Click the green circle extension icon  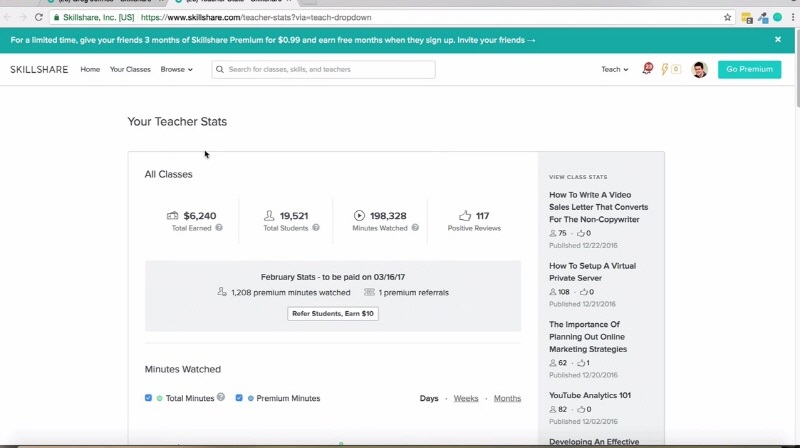[x=778, y=17]
